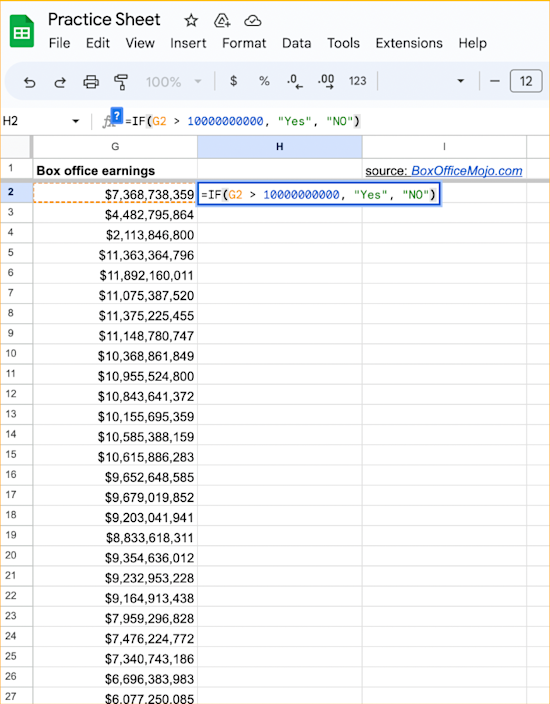Click cell with $11,148,780,747

(115, 334)
